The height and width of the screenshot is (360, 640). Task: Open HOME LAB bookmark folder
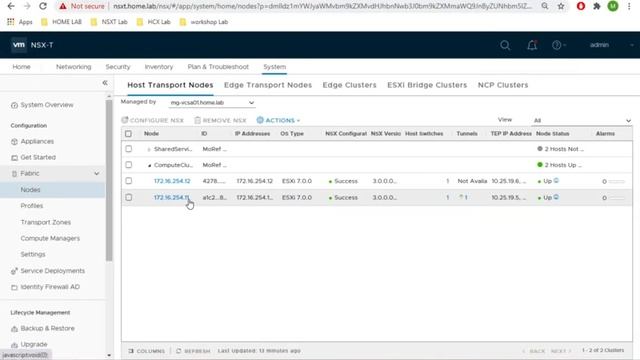tap(62, 22)
